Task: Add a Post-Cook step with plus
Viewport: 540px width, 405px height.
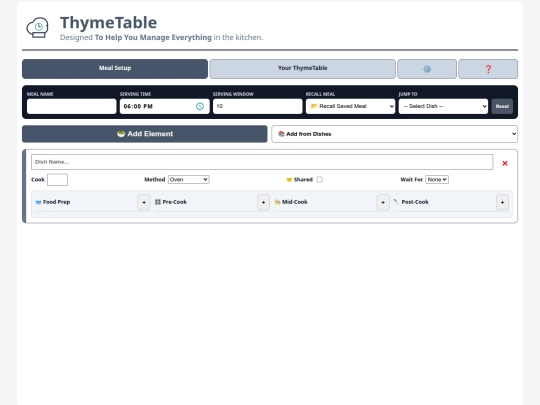Action: click(x=502, y=202)
